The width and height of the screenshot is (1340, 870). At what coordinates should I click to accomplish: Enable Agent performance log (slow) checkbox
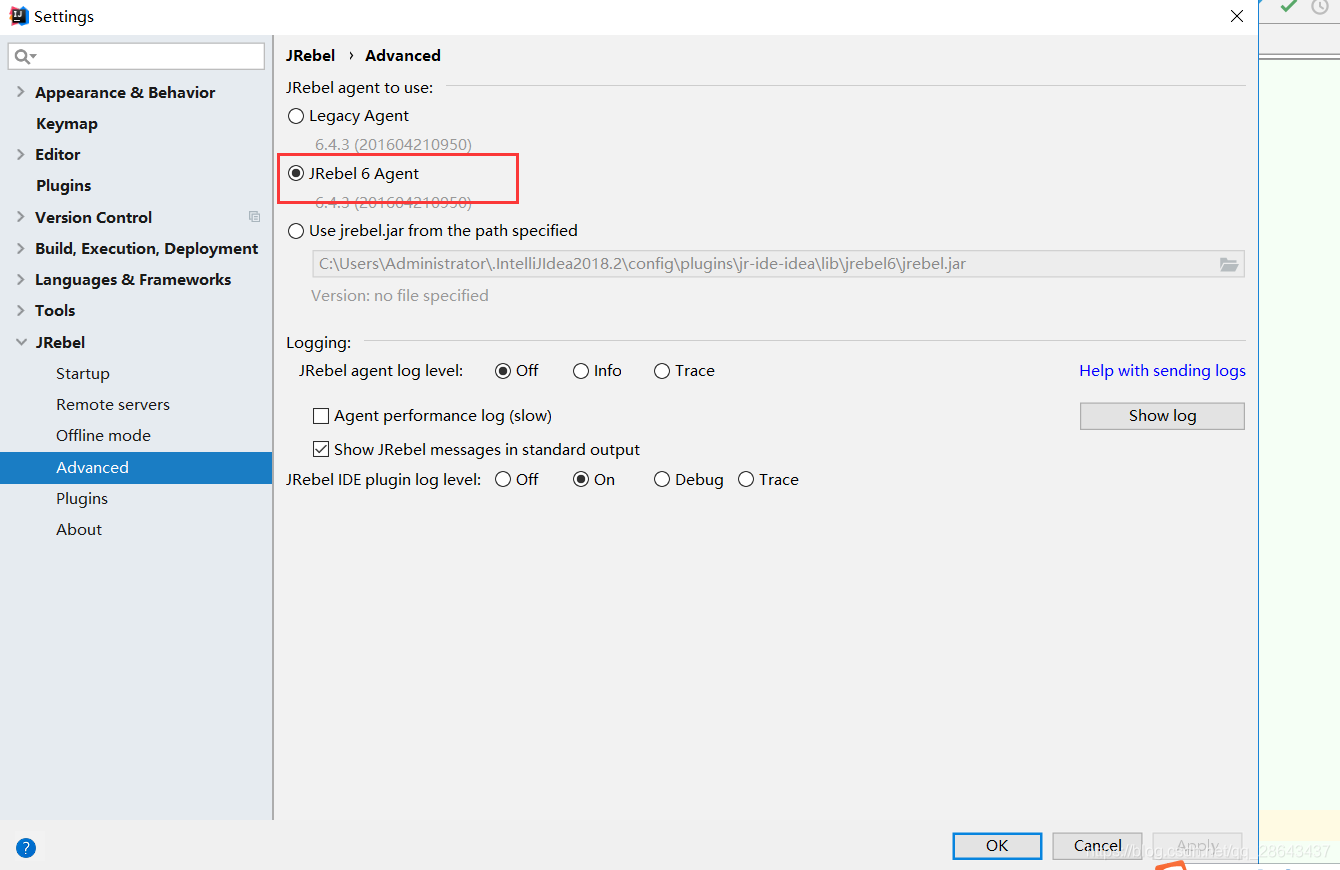point(321,415)
